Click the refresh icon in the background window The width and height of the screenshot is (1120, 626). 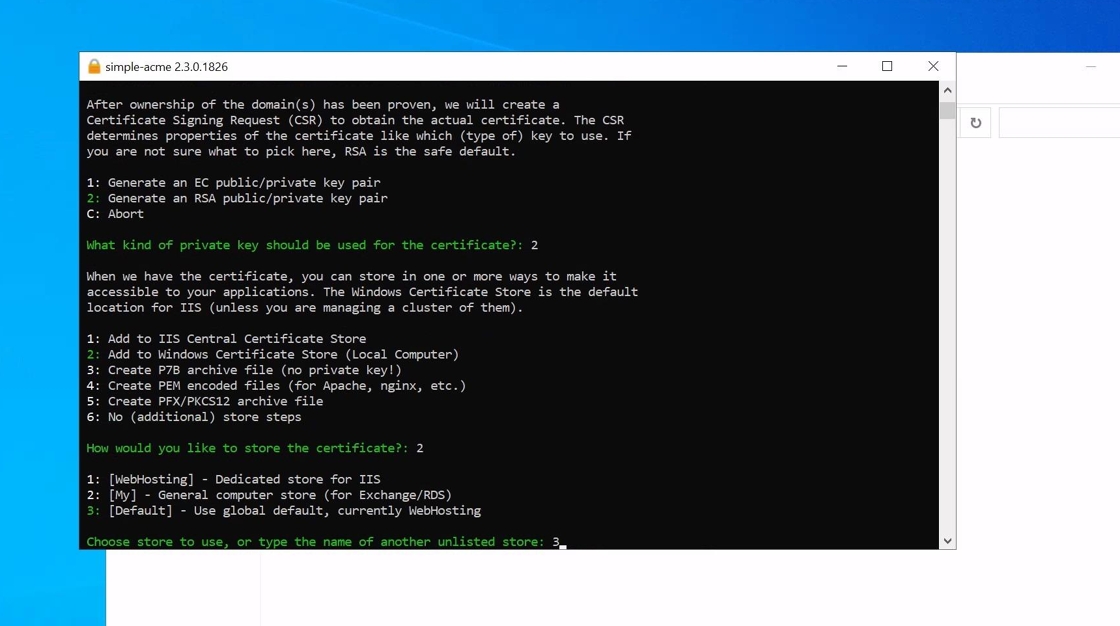coord(976,123)
